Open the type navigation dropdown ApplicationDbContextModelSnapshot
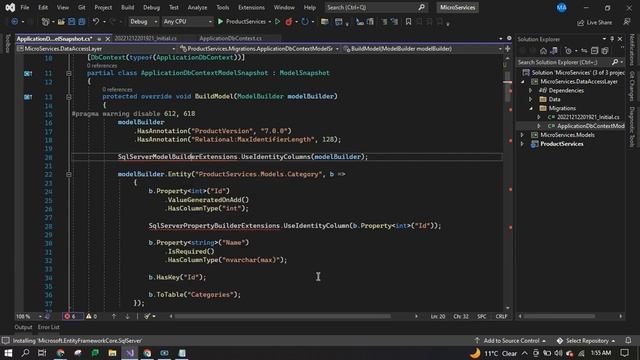640x360 pixels. [259, 49]
